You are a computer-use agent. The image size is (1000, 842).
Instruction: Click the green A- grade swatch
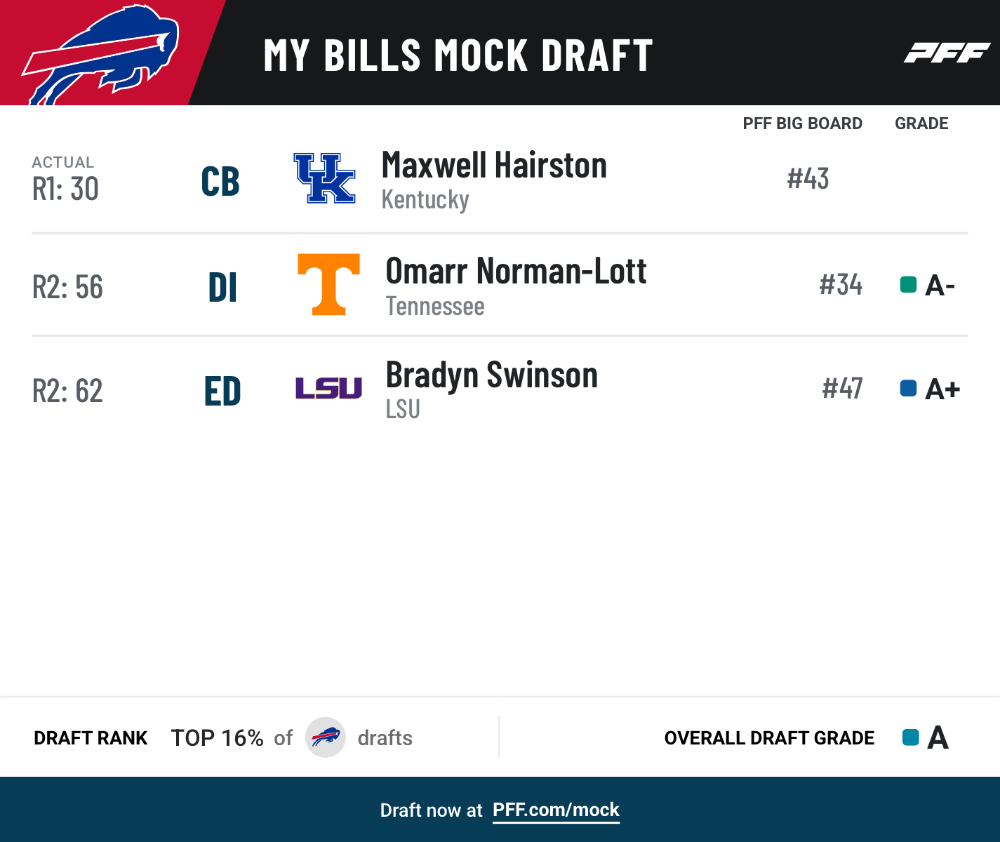pos(908,284)
